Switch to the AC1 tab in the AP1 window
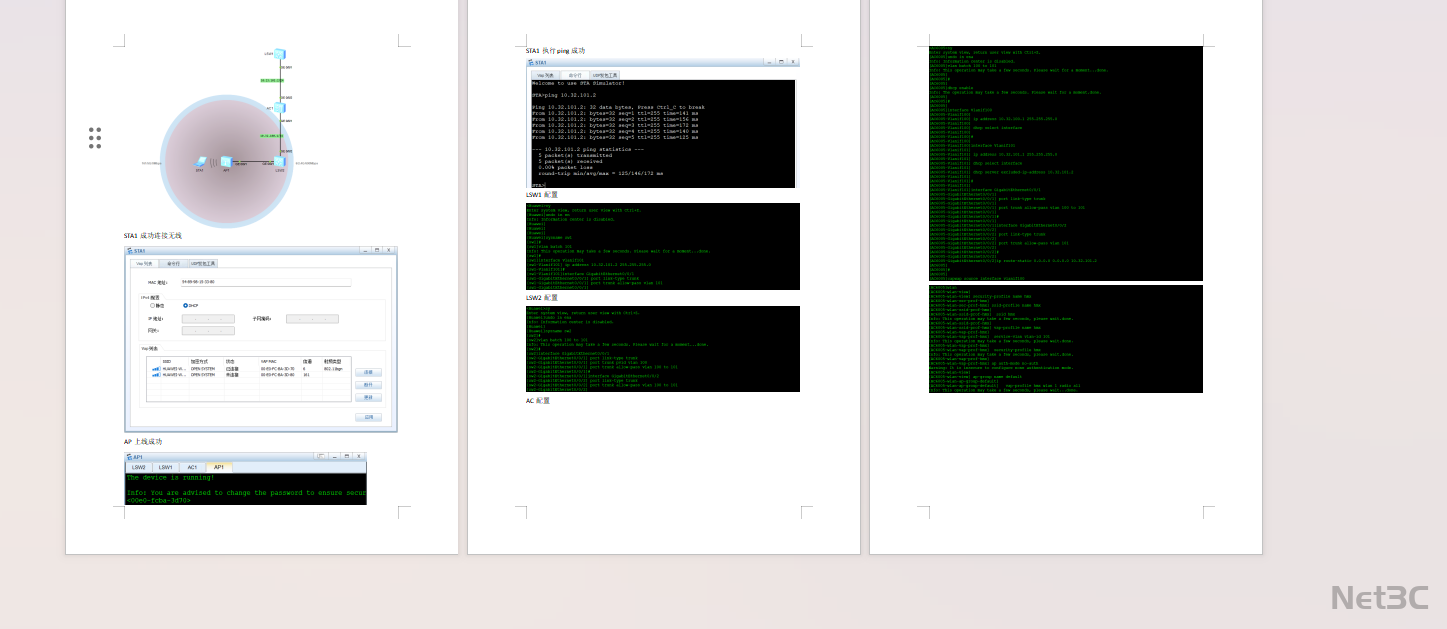This screenshot has height=629, width=1447. click(192, 467)
